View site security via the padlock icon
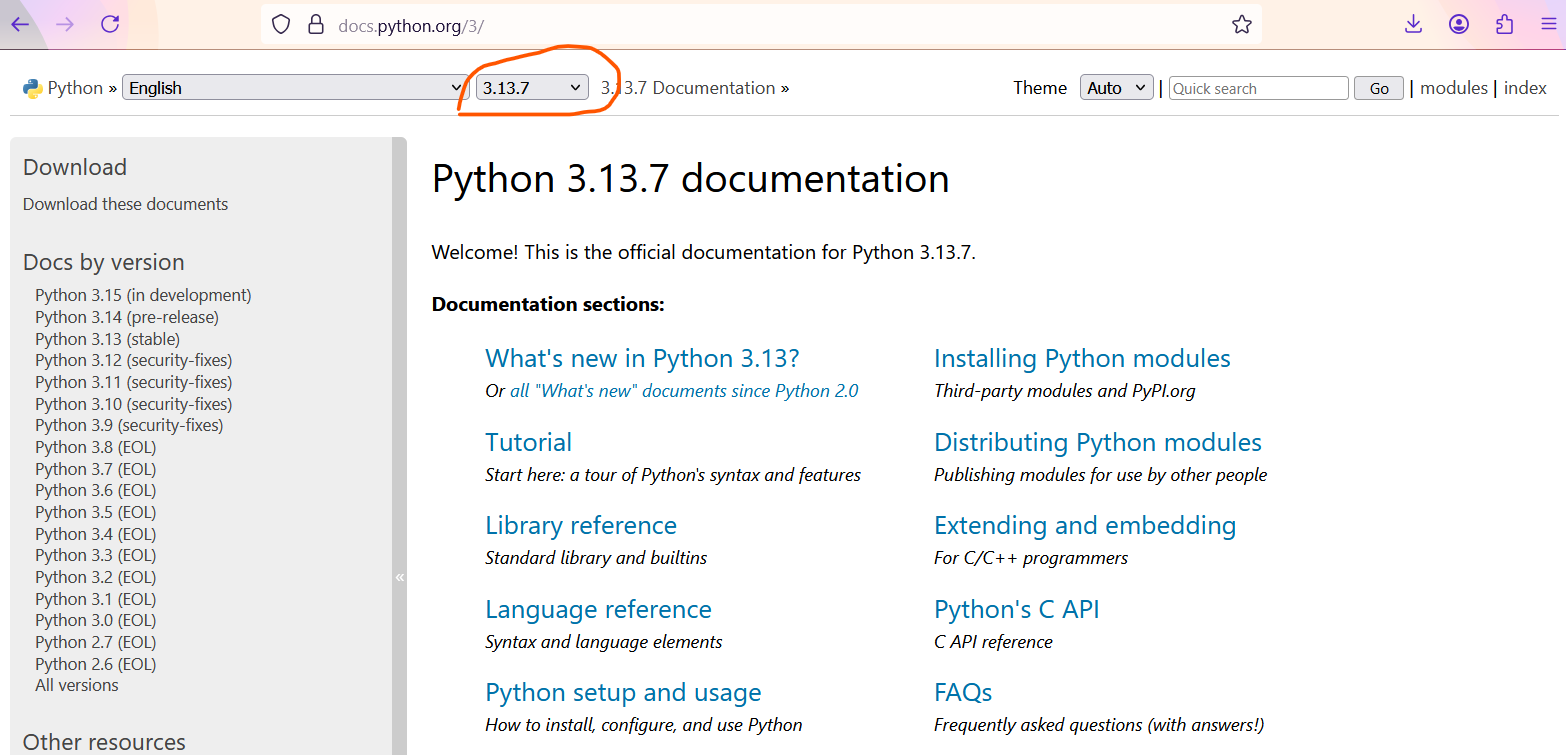The width and height of the screenshot is (1566, 755). [316, 25]
